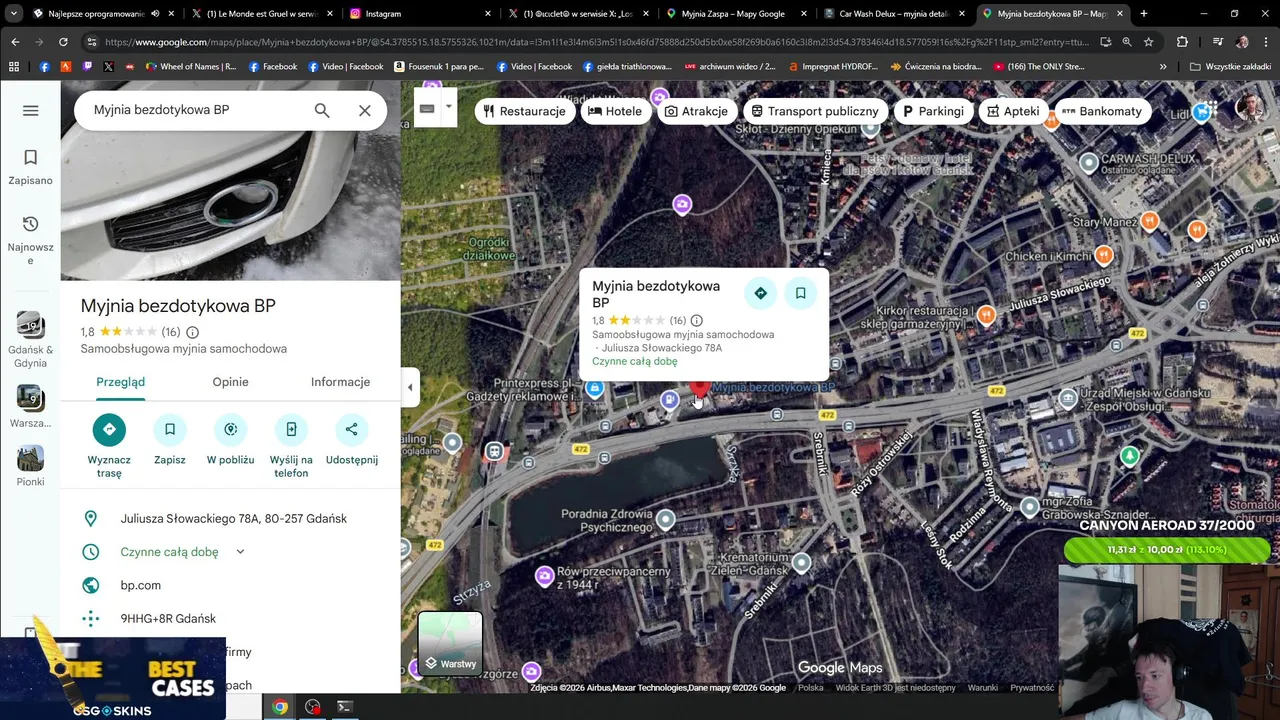
Task: Click the Kirkor restauracja map pin
Action: [x=986, y=316]
